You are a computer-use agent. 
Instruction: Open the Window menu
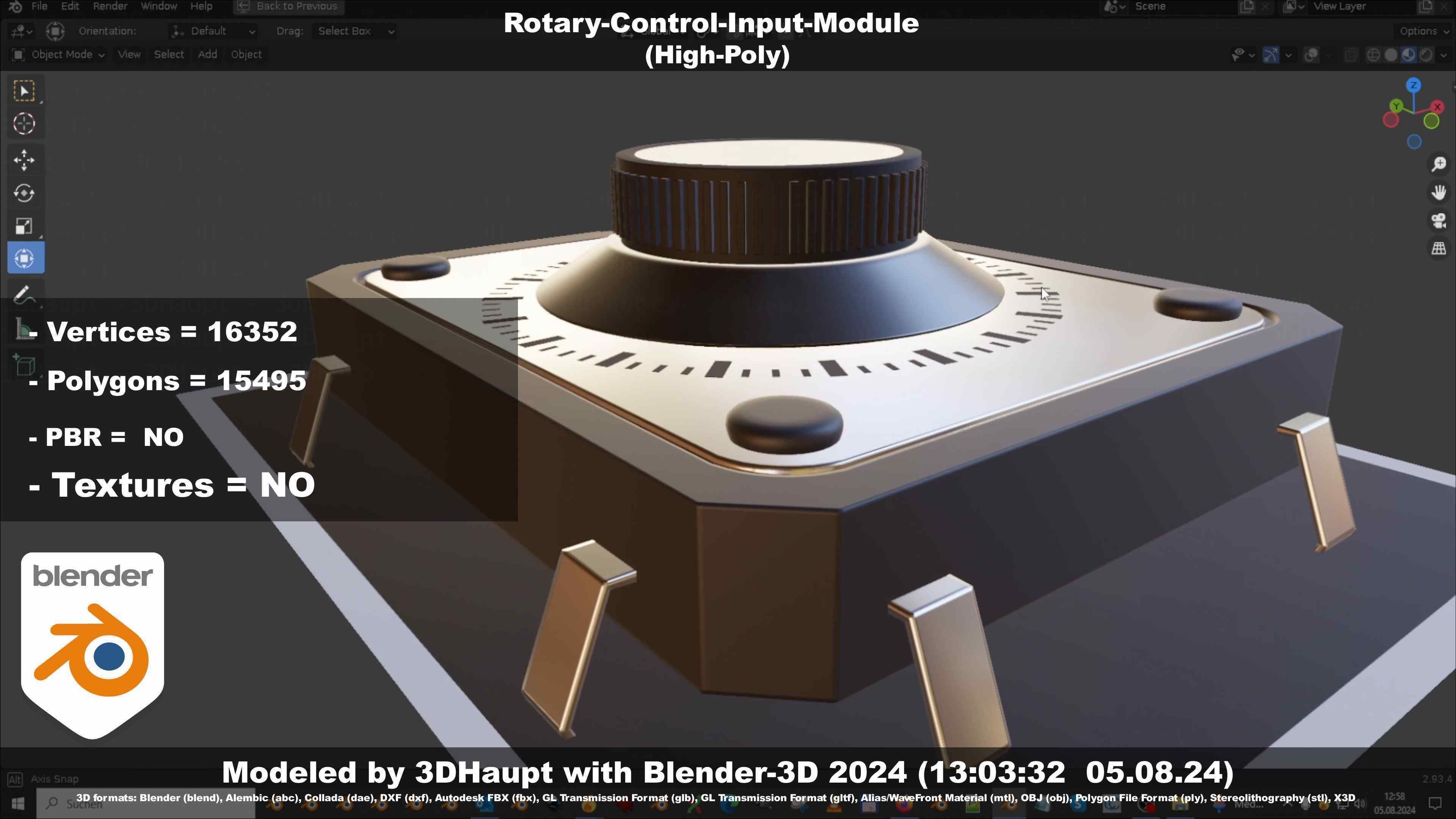pos(158,6)
